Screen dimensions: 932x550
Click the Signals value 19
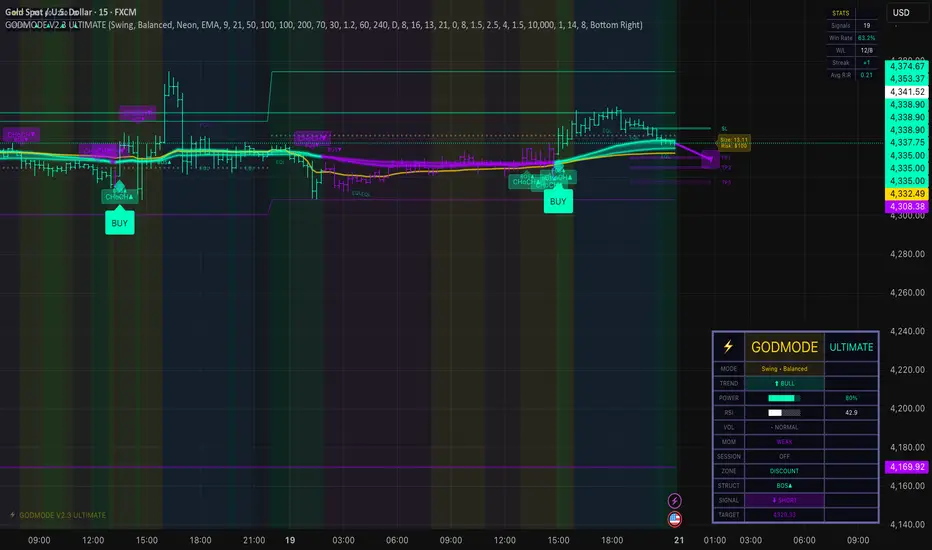(x=867, y=26)
